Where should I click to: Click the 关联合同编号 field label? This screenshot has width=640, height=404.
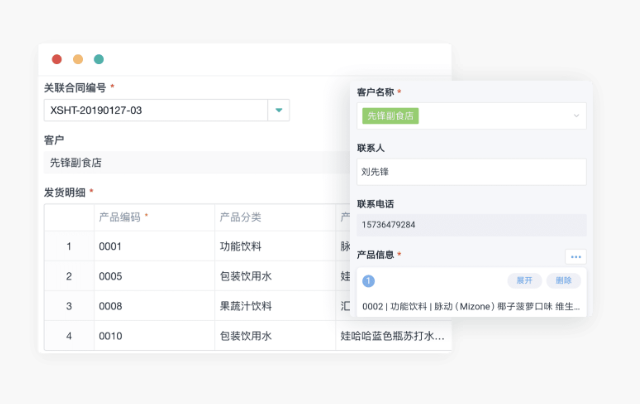(75, 88)
